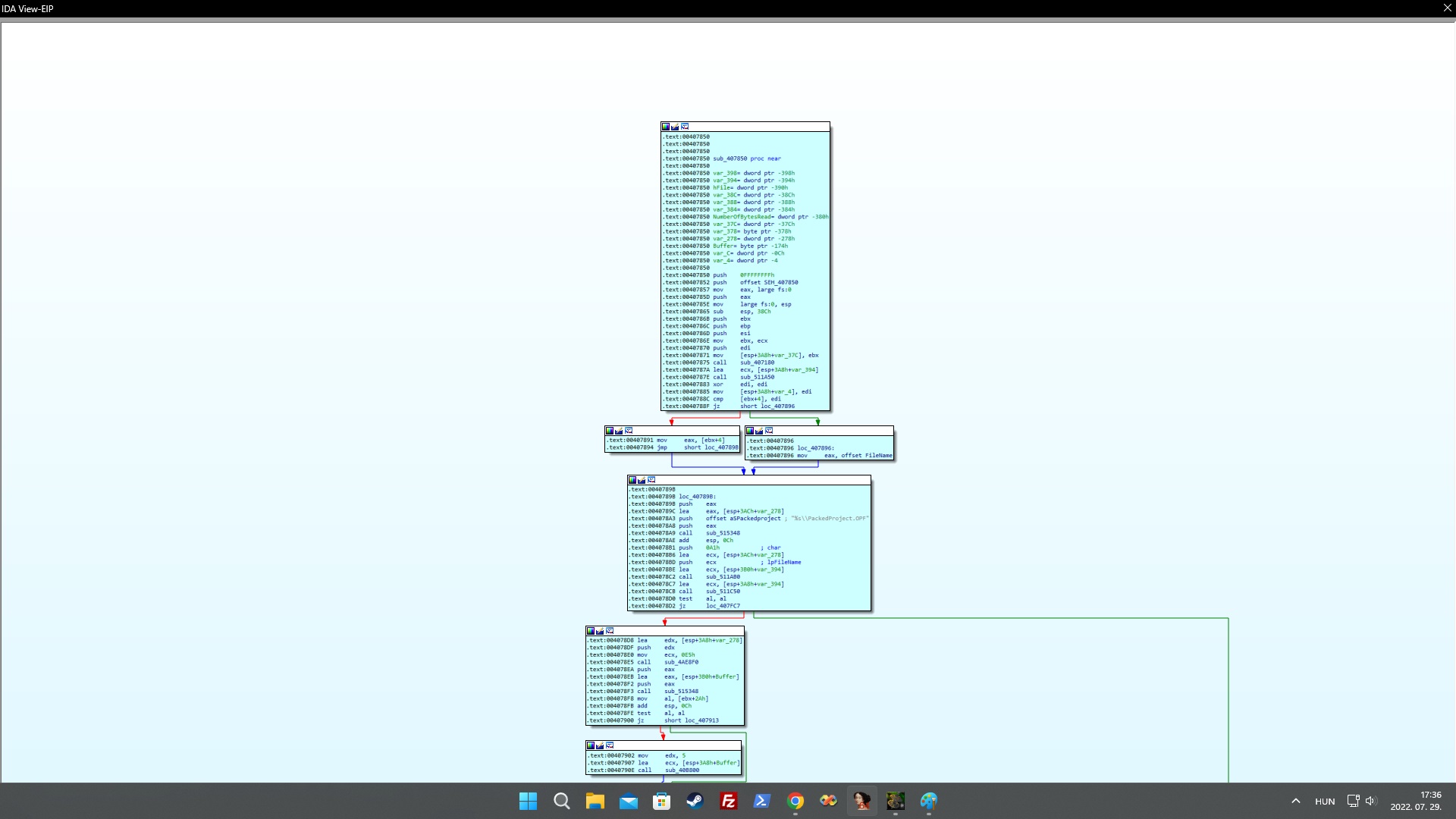Click color icon on the 004078D8 node
1456x819 pixels.
(x=591, y=631)
